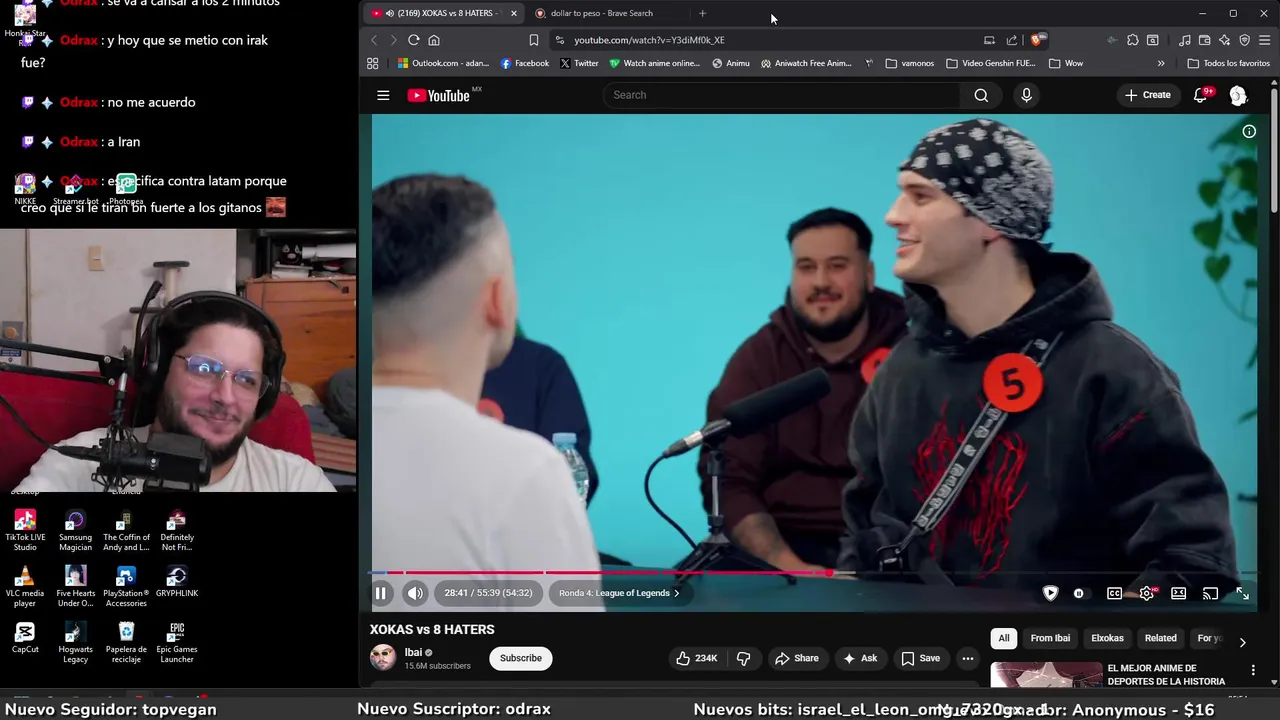Open the Brave Wallet icon

[1204, 40]
